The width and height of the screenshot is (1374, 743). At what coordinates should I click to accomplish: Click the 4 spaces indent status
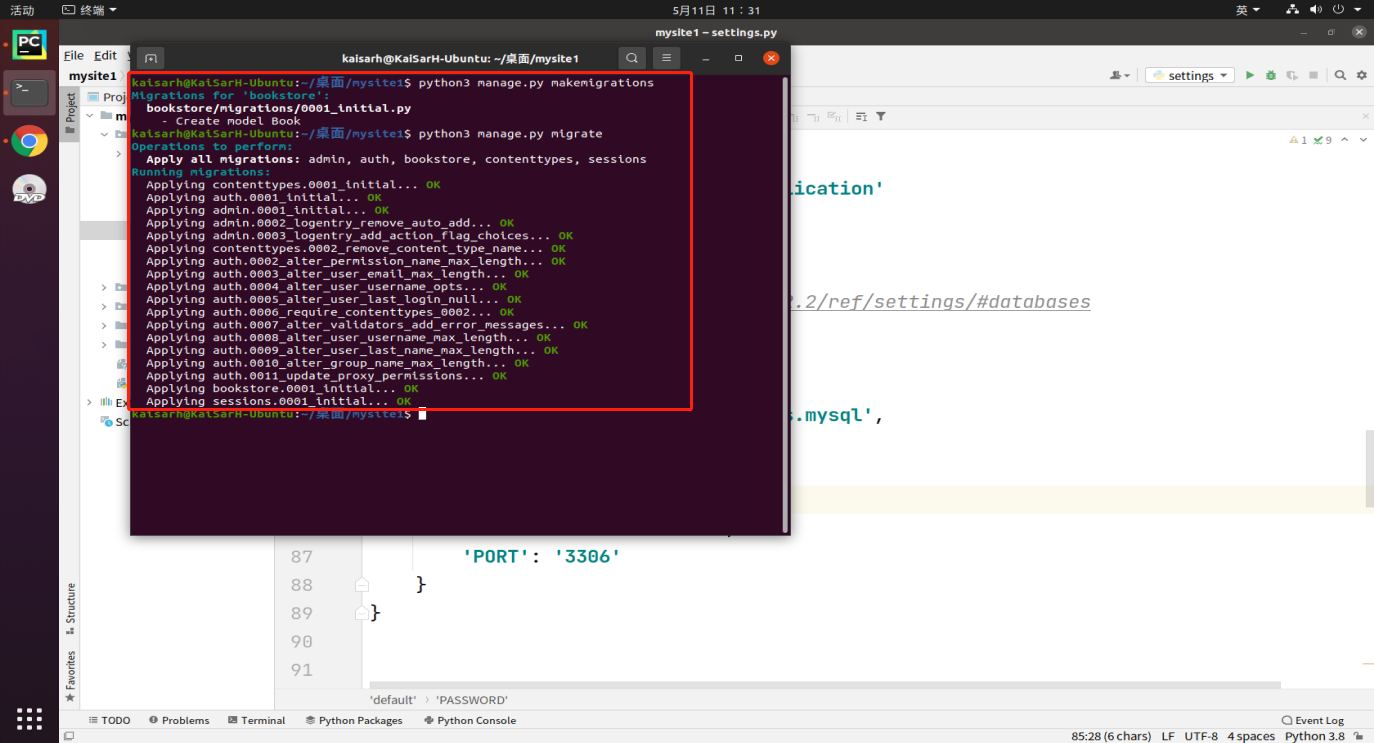pos(1251,736)
